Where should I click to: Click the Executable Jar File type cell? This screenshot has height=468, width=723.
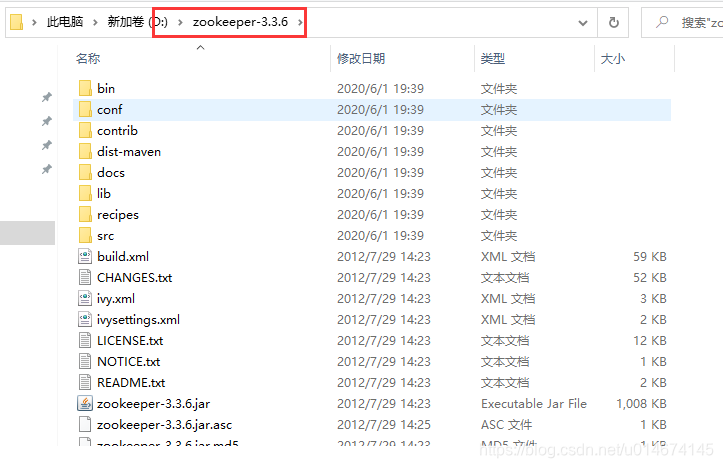[534, 403]
